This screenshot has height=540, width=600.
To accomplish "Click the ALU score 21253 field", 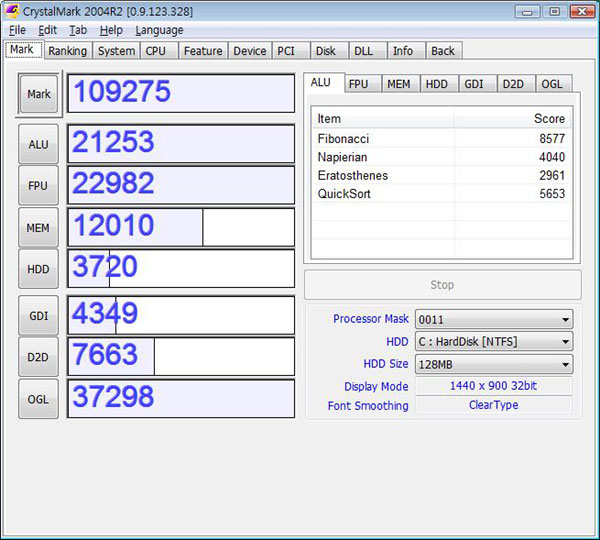I will [181, 144].
